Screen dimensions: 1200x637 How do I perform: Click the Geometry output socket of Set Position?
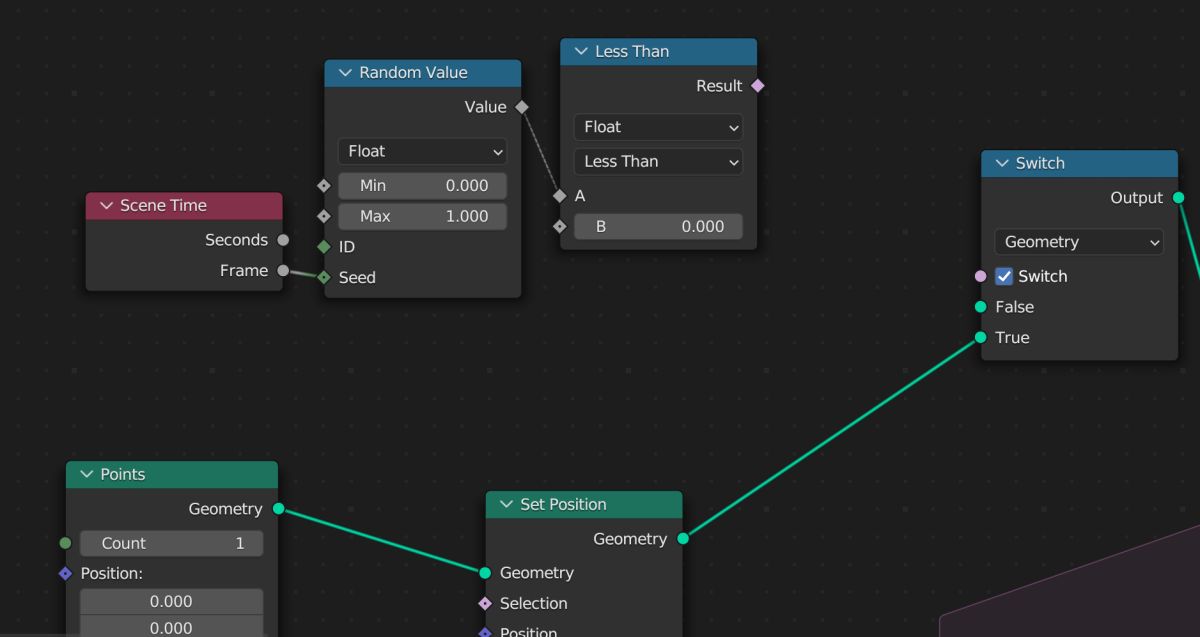683,539
